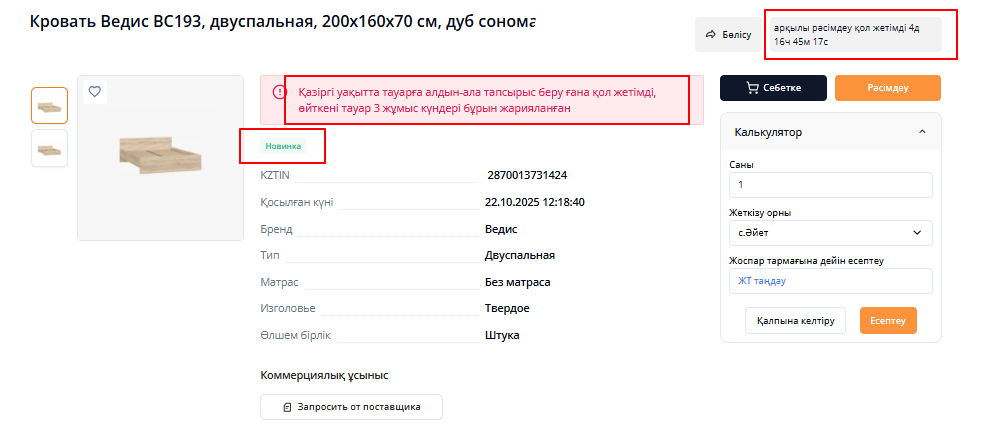Collapse the Калькулятор panel chevron

point(921,132)
